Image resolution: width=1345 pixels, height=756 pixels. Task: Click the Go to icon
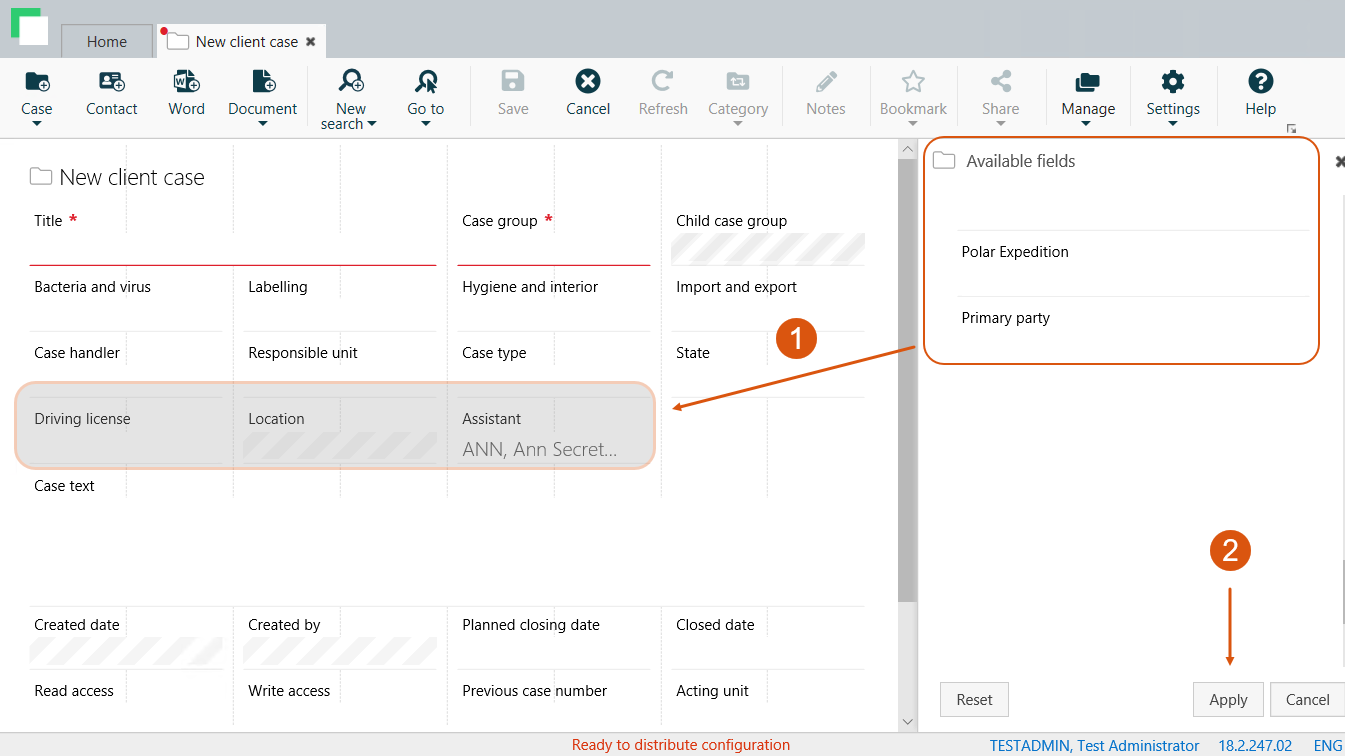click(x=425, y=83)
